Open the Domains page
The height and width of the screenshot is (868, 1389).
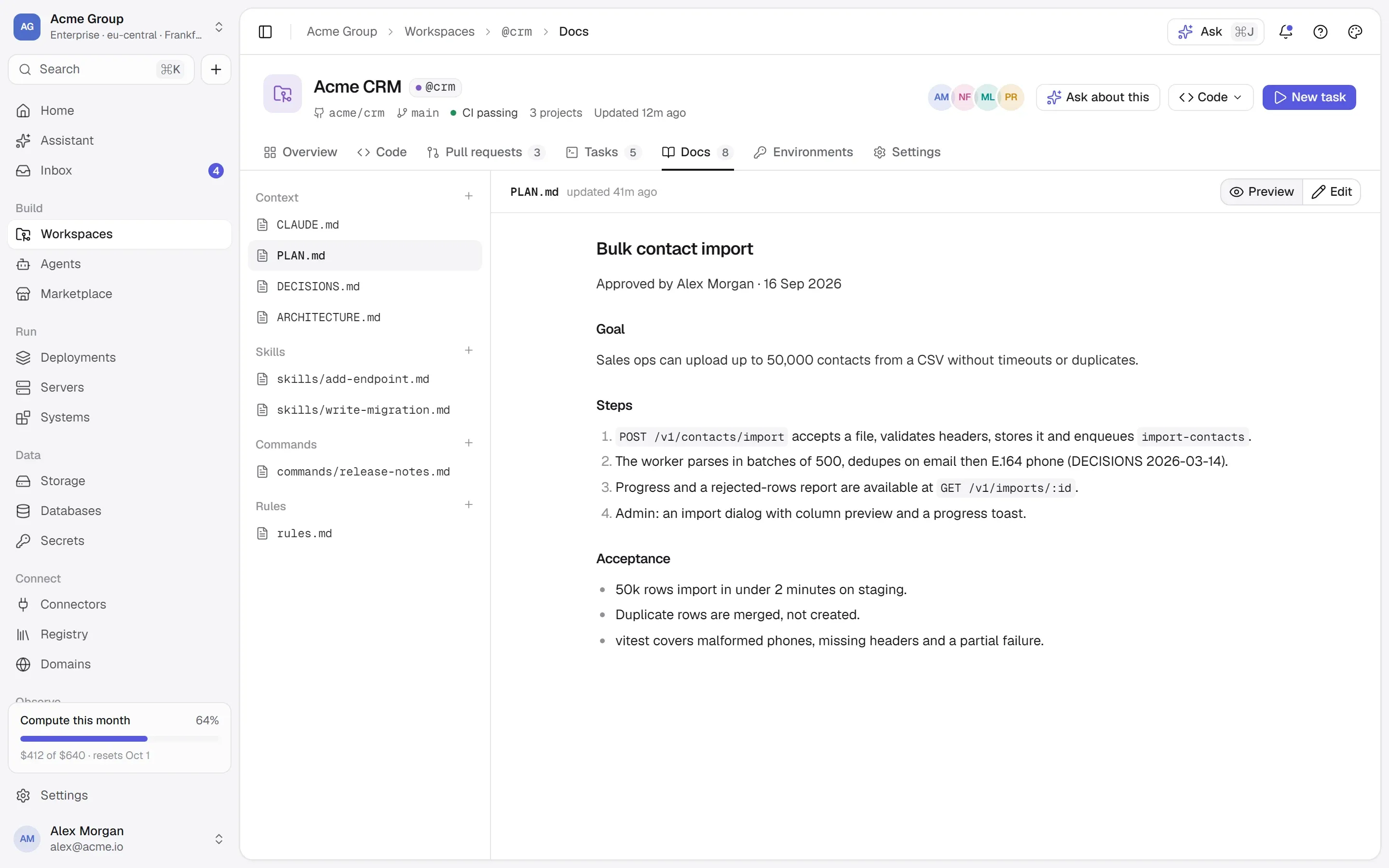click(x=120, y=664)
